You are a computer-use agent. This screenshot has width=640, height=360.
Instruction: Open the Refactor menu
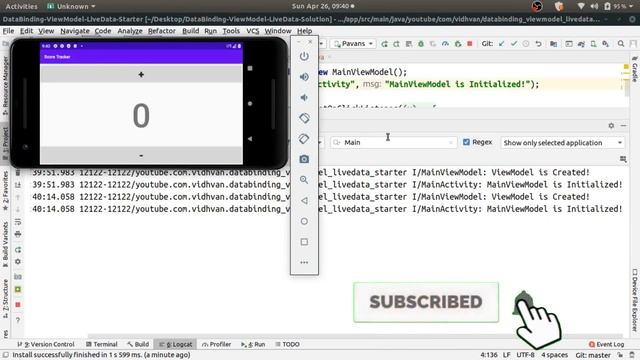point(162,31)
